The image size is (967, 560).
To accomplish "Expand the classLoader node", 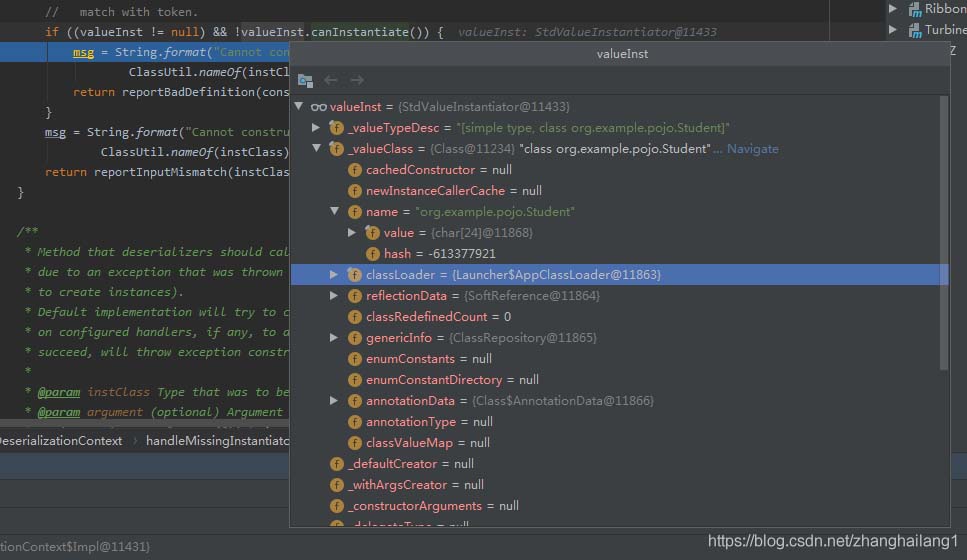I will click(x=334, y=275).
